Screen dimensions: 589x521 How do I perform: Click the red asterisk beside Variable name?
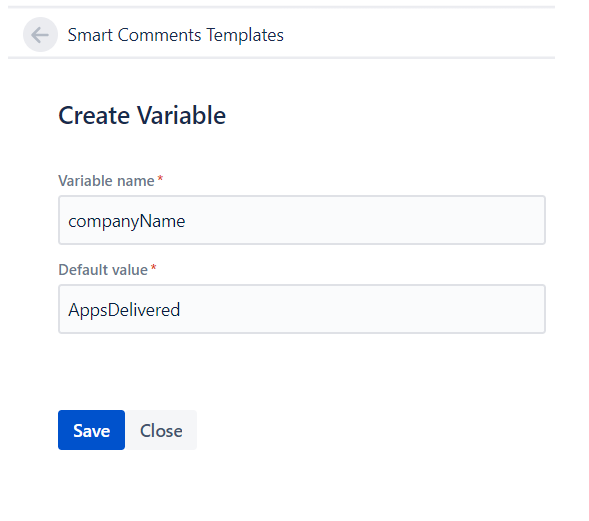click(160, 178)
